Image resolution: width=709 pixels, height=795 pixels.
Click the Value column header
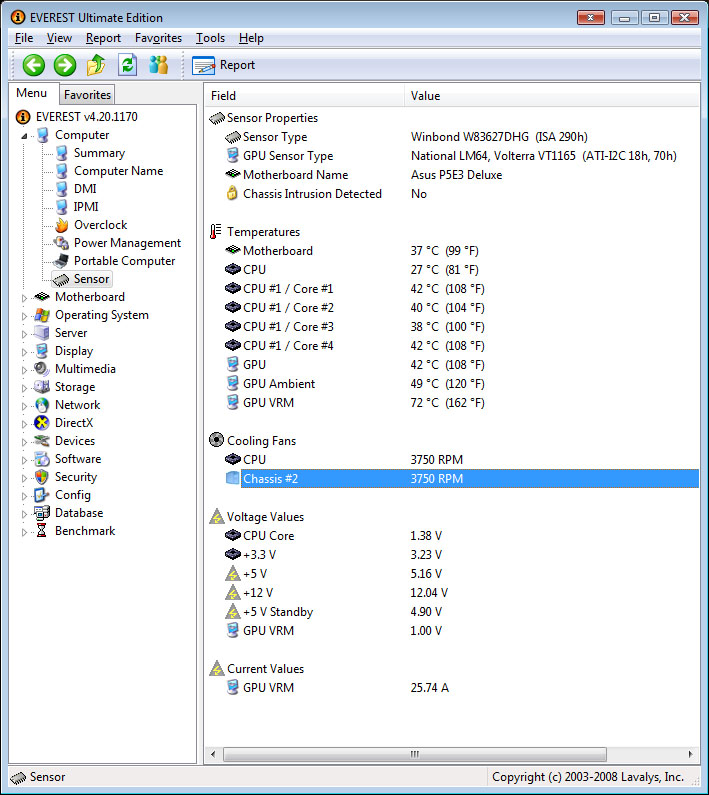pos(552,96)
